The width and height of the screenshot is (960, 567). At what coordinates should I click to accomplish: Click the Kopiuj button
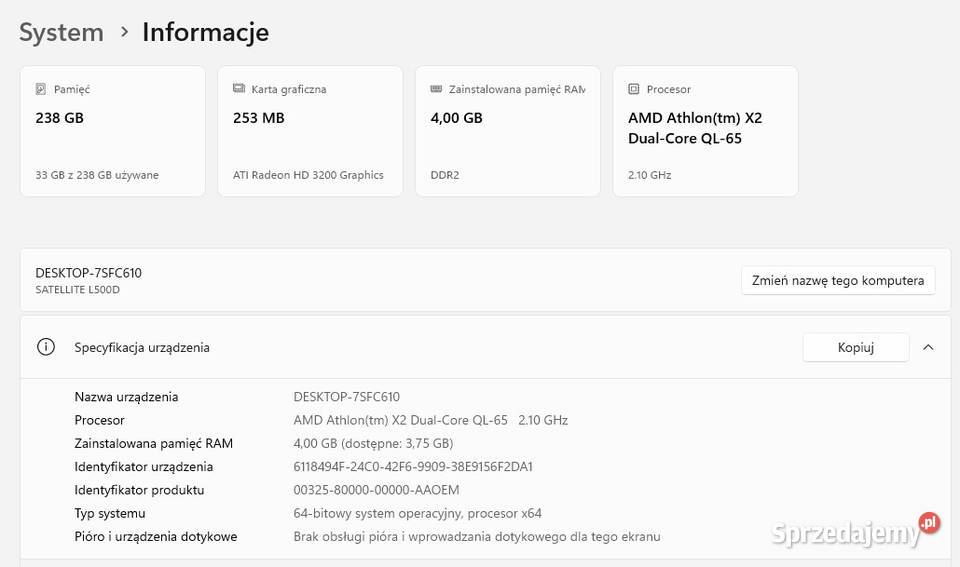click(x=856, y=347)
